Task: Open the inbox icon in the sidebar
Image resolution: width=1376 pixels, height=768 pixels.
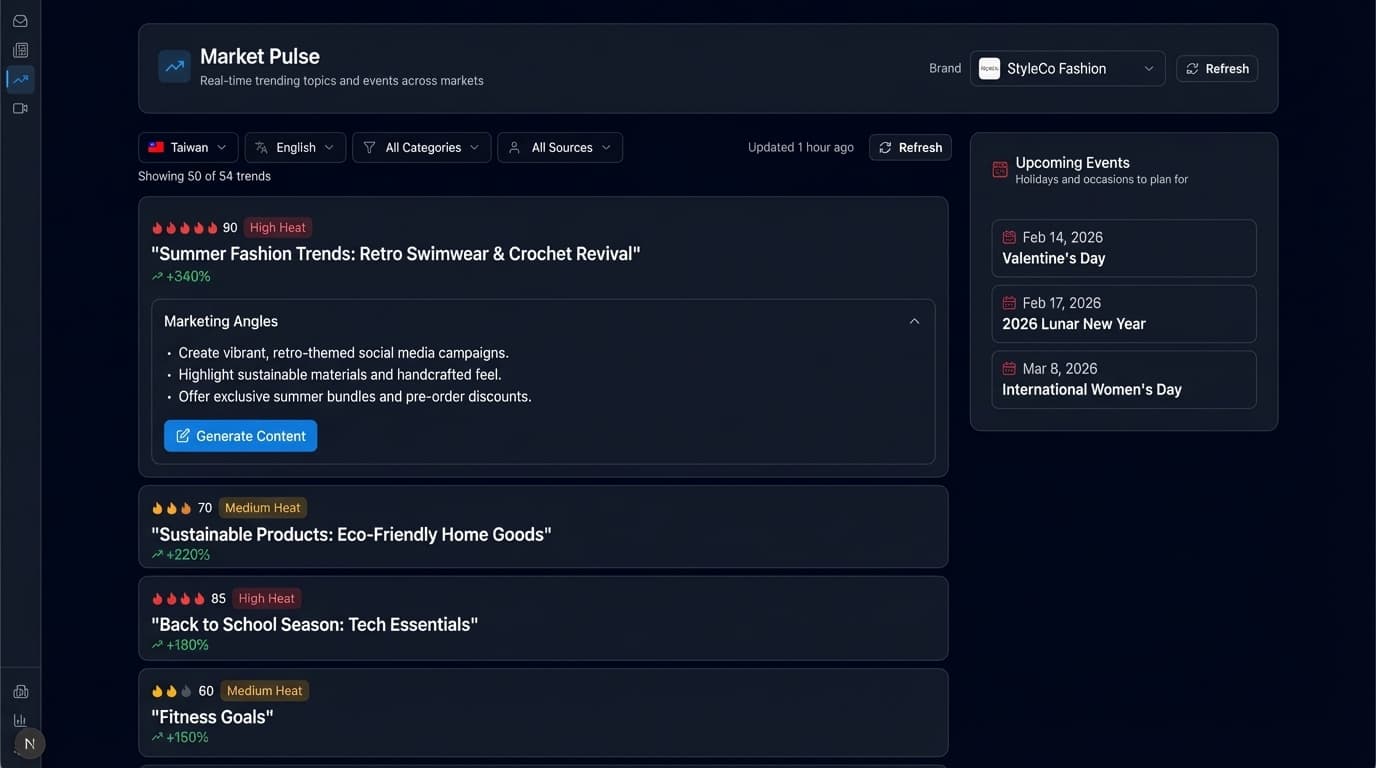Action: 19,19
